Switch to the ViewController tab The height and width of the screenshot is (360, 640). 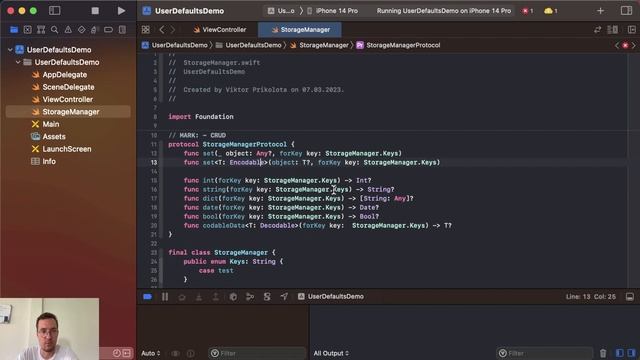[220, 30]
